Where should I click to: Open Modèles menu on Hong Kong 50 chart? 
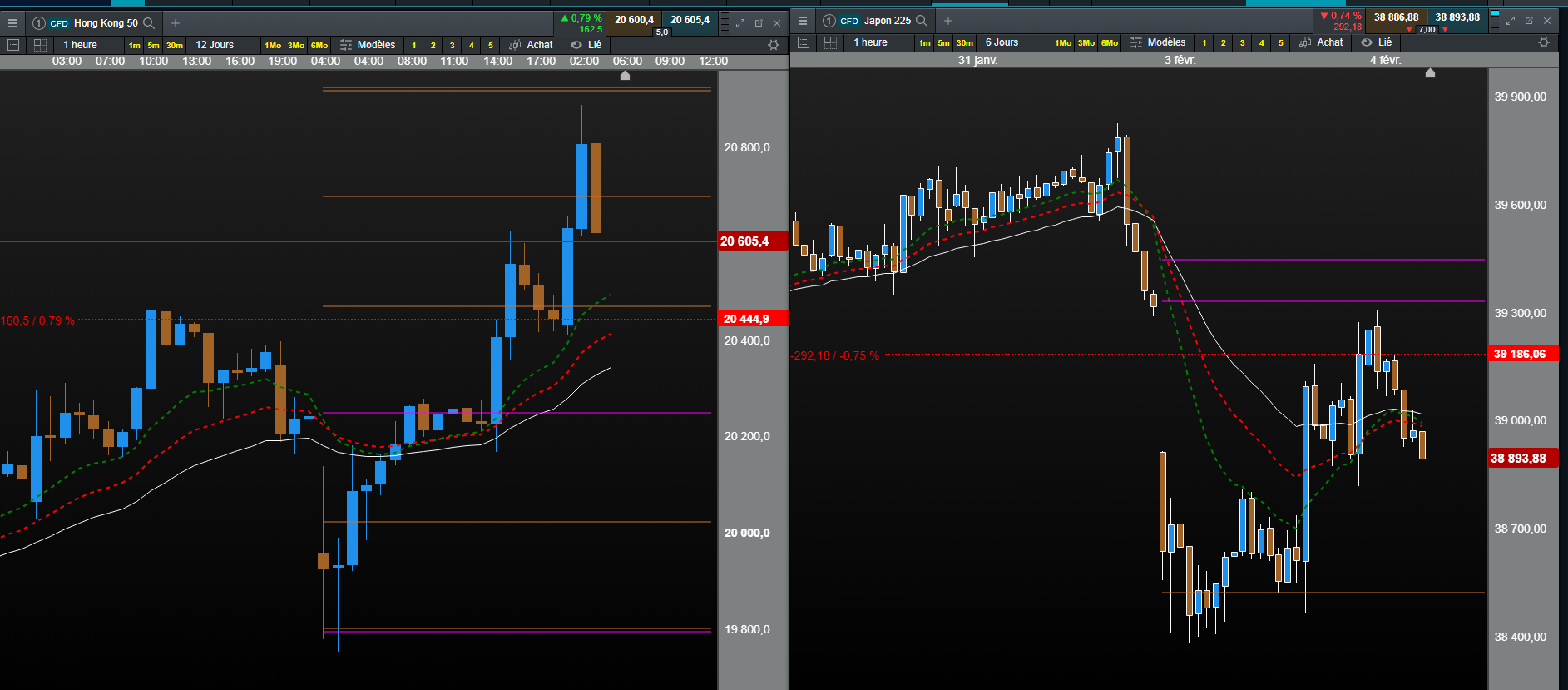(x=368, y=45)
